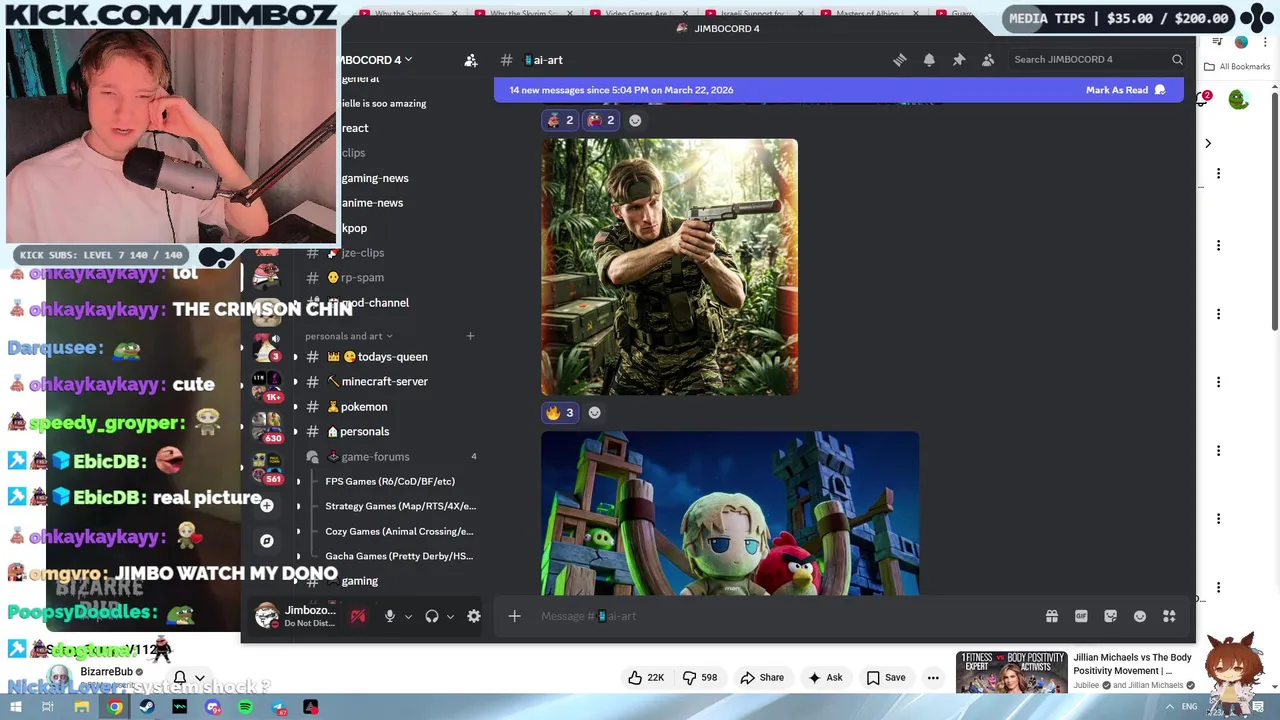Focus the Search JIMBOCORD 4 field

point(1097,59)
